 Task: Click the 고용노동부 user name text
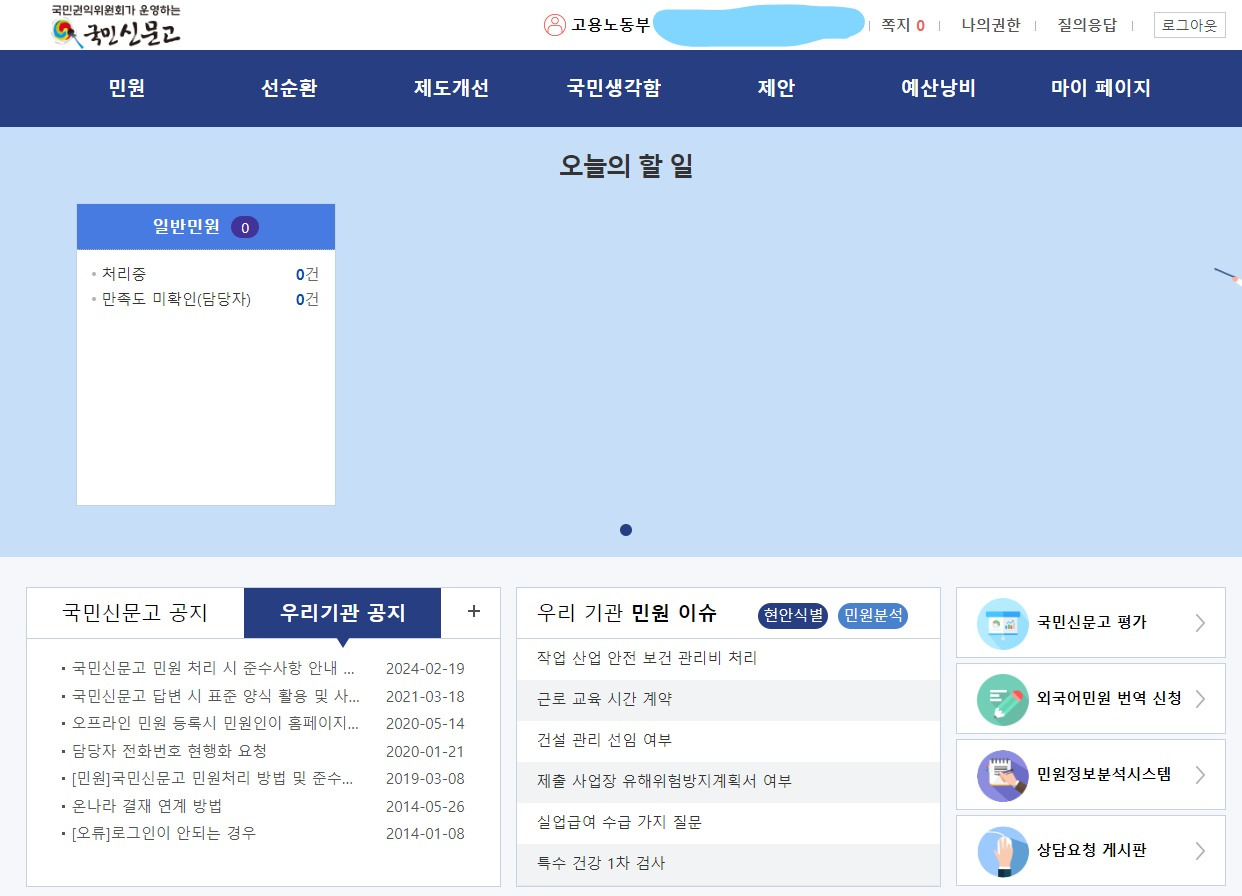610,26
